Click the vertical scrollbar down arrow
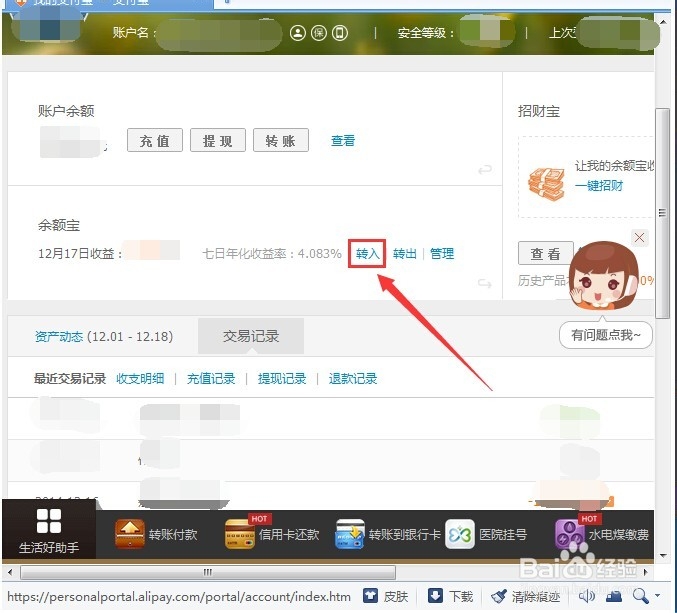 point(662,556)
